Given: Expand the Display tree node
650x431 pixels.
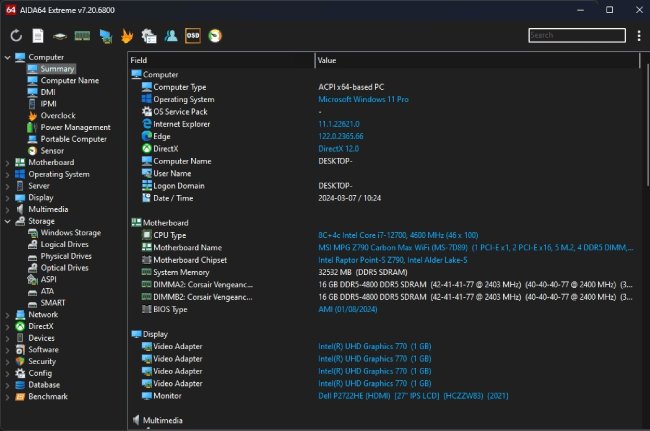Looking at the screenshot, I should (x=7, y=198).
